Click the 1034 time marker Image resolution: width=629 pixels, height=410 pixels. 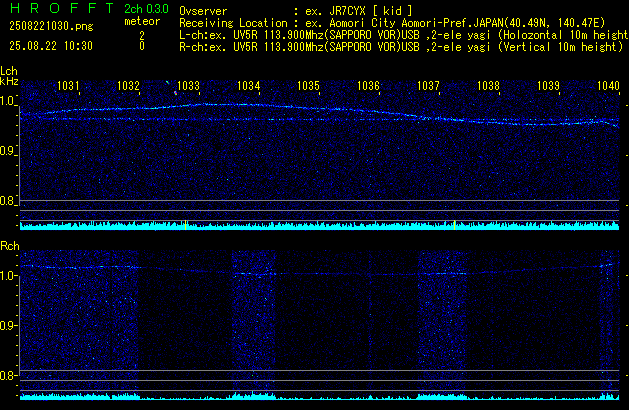pos(248,86)
